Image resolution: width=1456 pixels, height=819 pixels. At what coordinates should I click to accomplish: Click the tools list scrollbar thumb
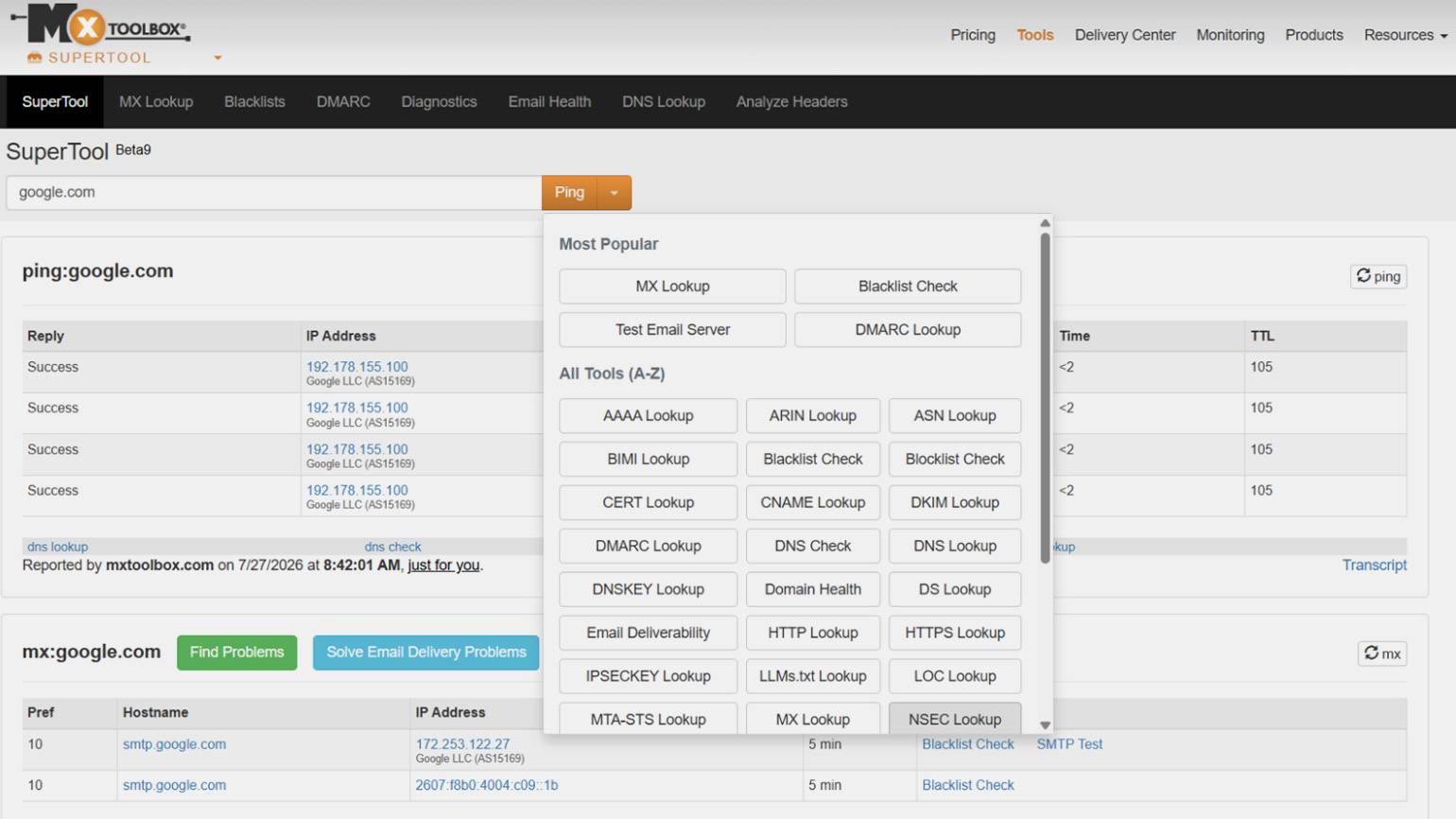coord(1045,397)
